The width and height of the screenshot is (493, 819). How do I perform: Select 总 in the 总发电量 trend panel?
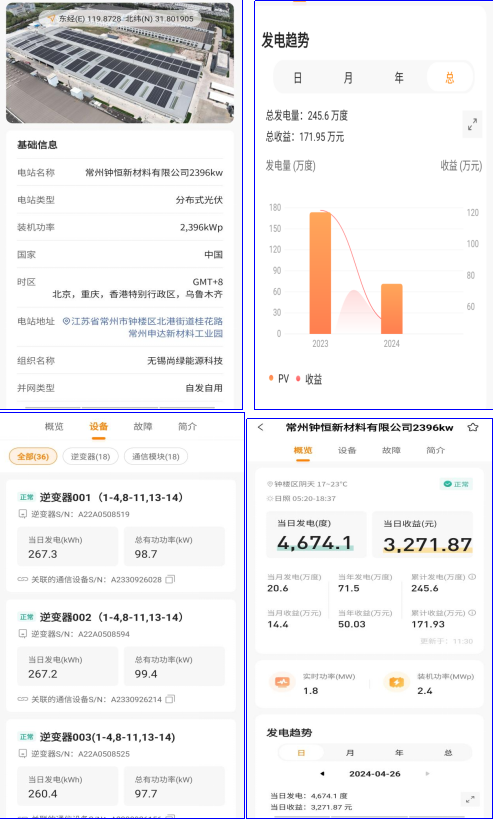(x=450, y=78)
